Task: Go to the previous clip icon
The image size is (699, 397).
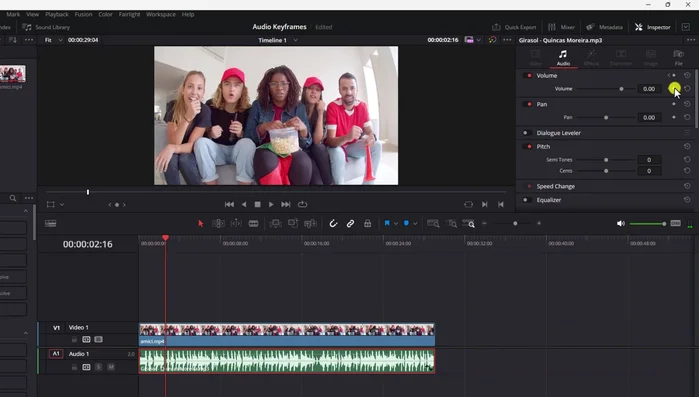Action: pyautogui.click(x=501, y=205)
